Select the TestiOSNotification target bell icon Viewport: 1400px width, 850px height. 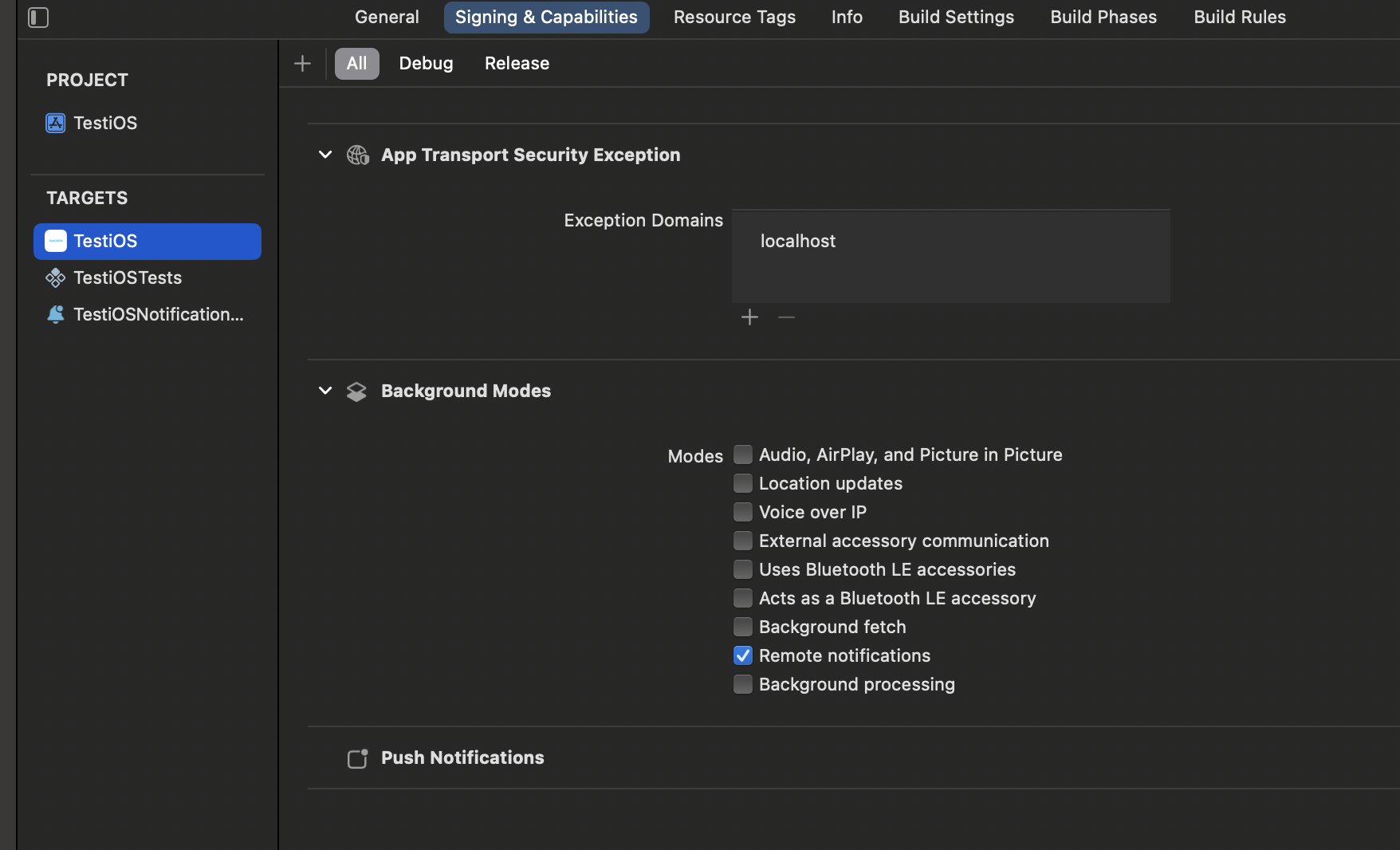55,314
